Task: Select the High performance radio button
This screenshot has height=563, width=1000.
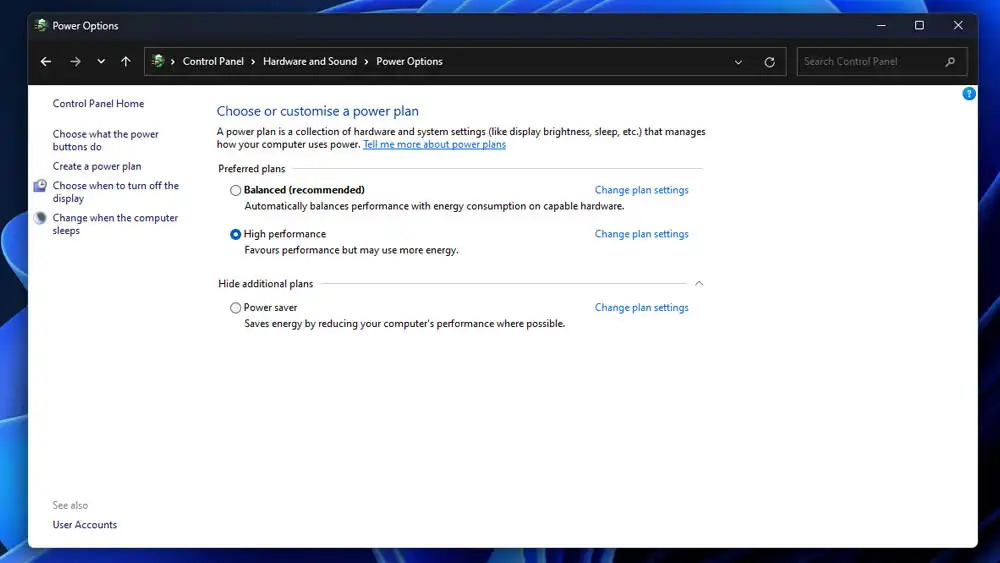Action: click(x=236, y=234)
